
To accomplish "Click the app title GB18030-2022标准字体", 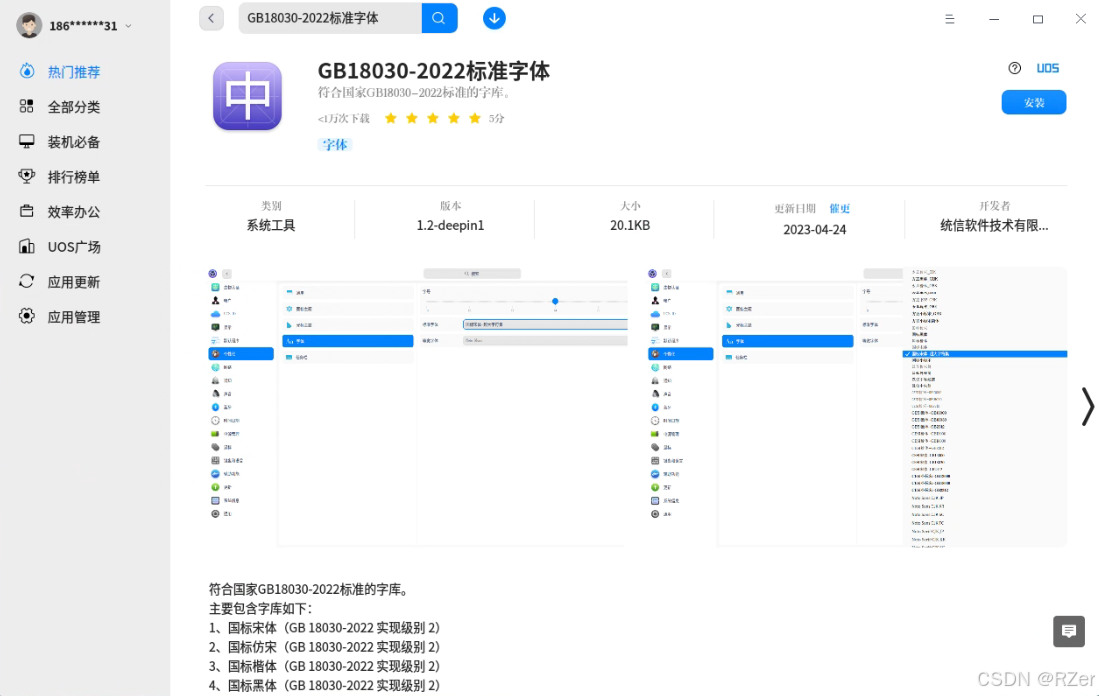I will pos(434,71).
